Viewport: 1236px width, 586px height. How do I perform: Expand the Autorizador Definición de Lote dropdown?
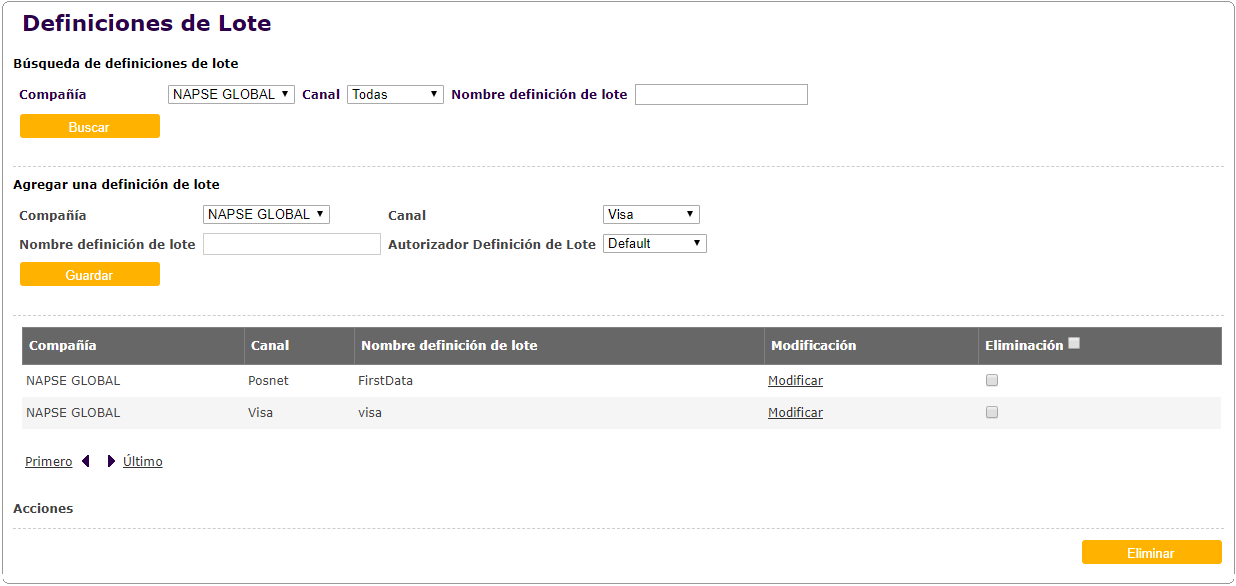(654, 243)
